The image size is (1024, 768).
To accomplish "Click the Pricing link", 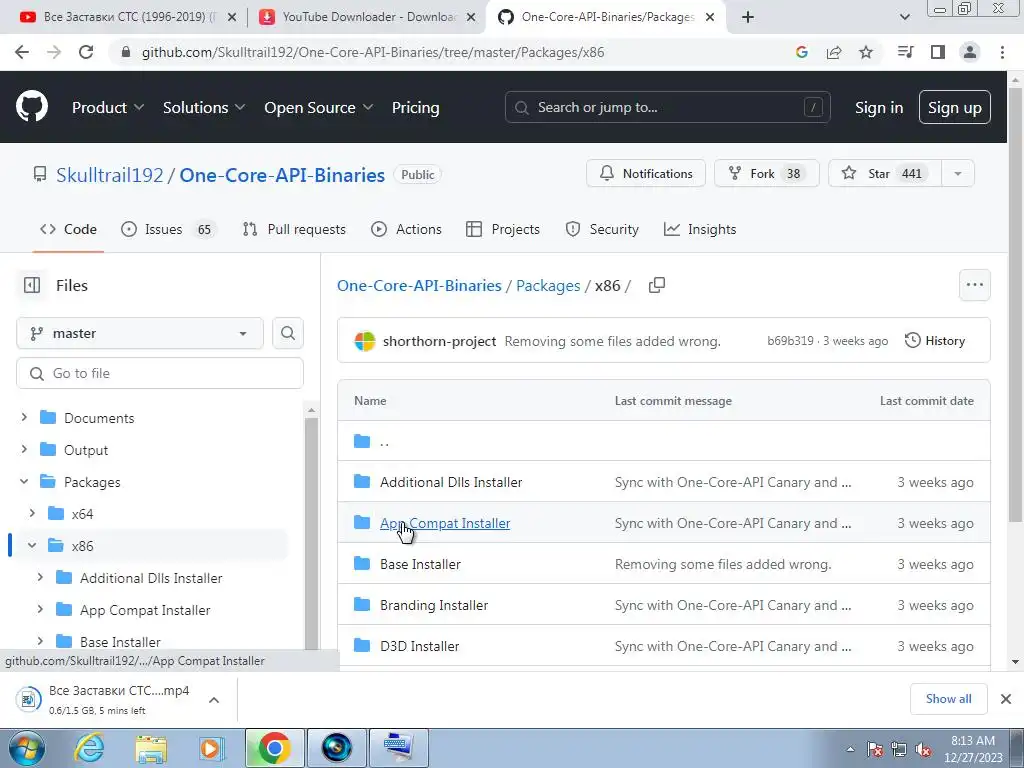I will click(x=415, y=107).
